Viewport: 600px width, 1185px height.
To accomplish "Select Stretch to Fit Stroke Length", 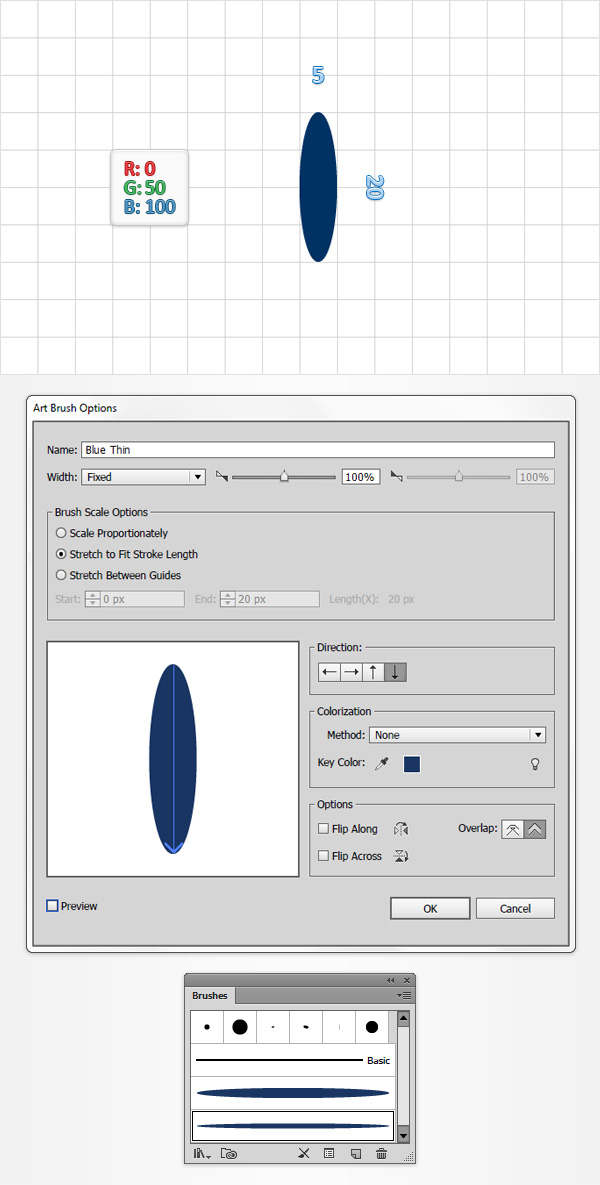I will [127, 554].
